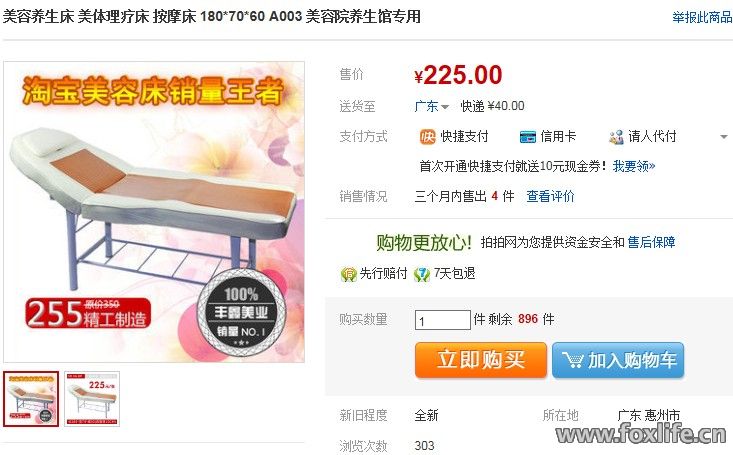Click the 快捷支付 payment icon

(427, 137)
